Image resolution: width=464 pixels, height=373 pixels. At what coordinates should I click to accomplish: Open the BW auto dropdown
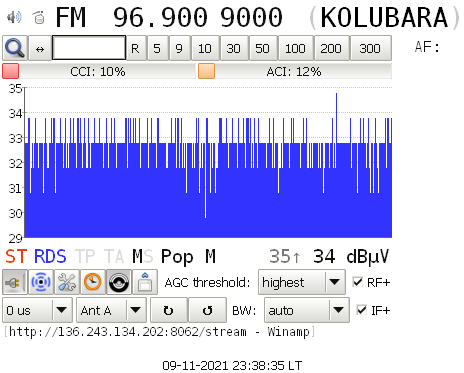[x=307, y=310]
